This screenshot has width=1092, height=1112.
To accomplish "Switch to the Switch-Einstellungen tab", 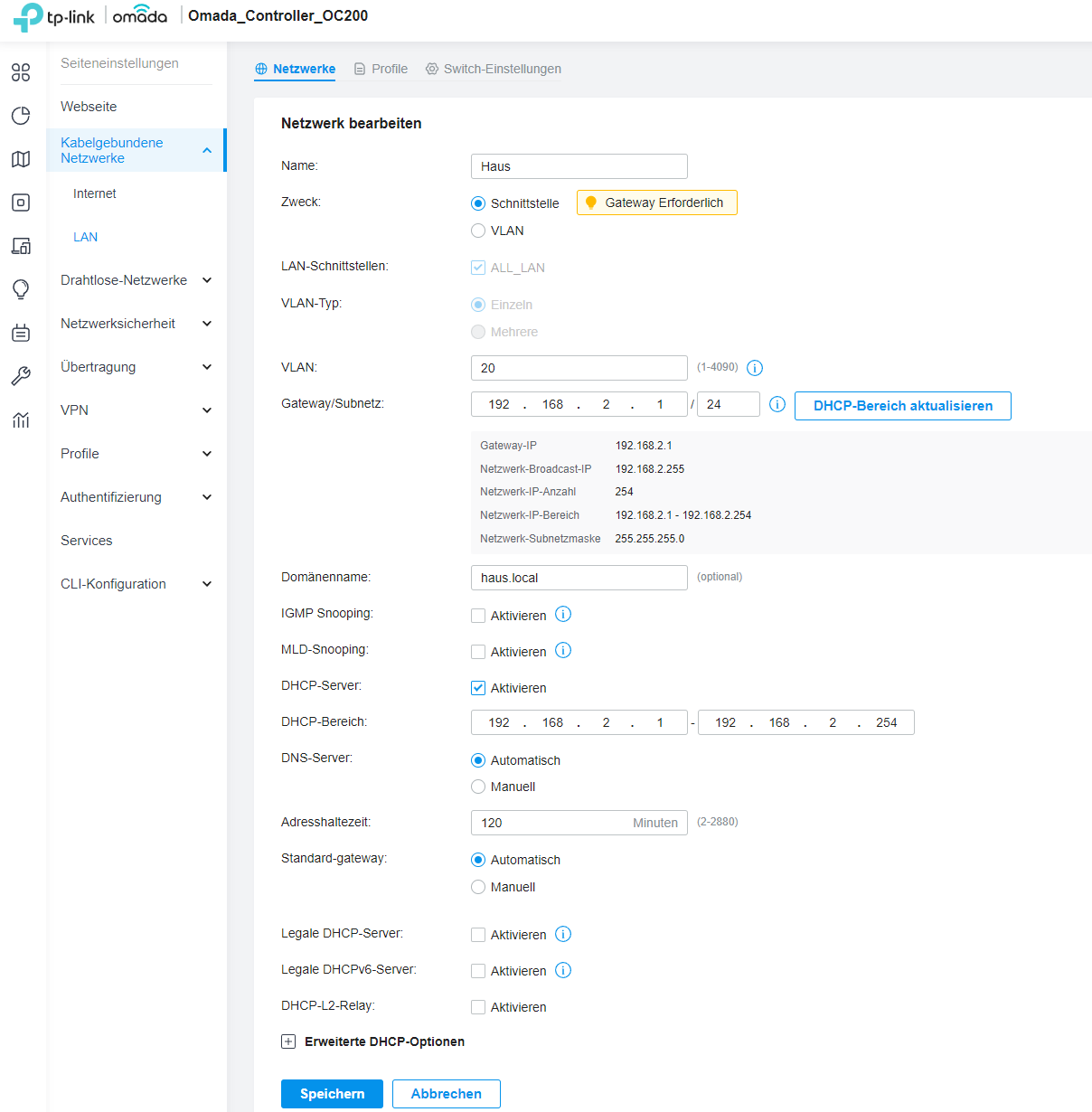I will (x=494, y=69).
